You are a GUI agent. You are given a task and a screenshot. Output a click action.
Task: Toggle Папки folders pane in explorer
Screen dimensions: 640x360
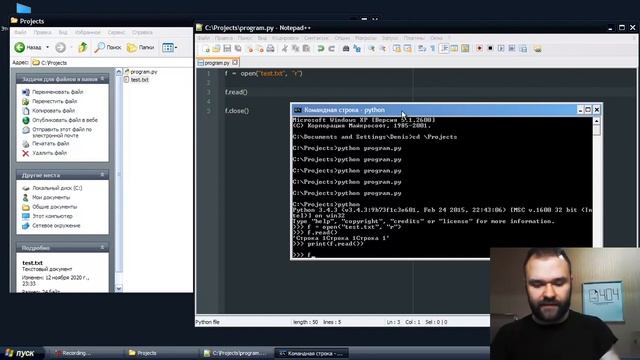click(x=140, y=47)
